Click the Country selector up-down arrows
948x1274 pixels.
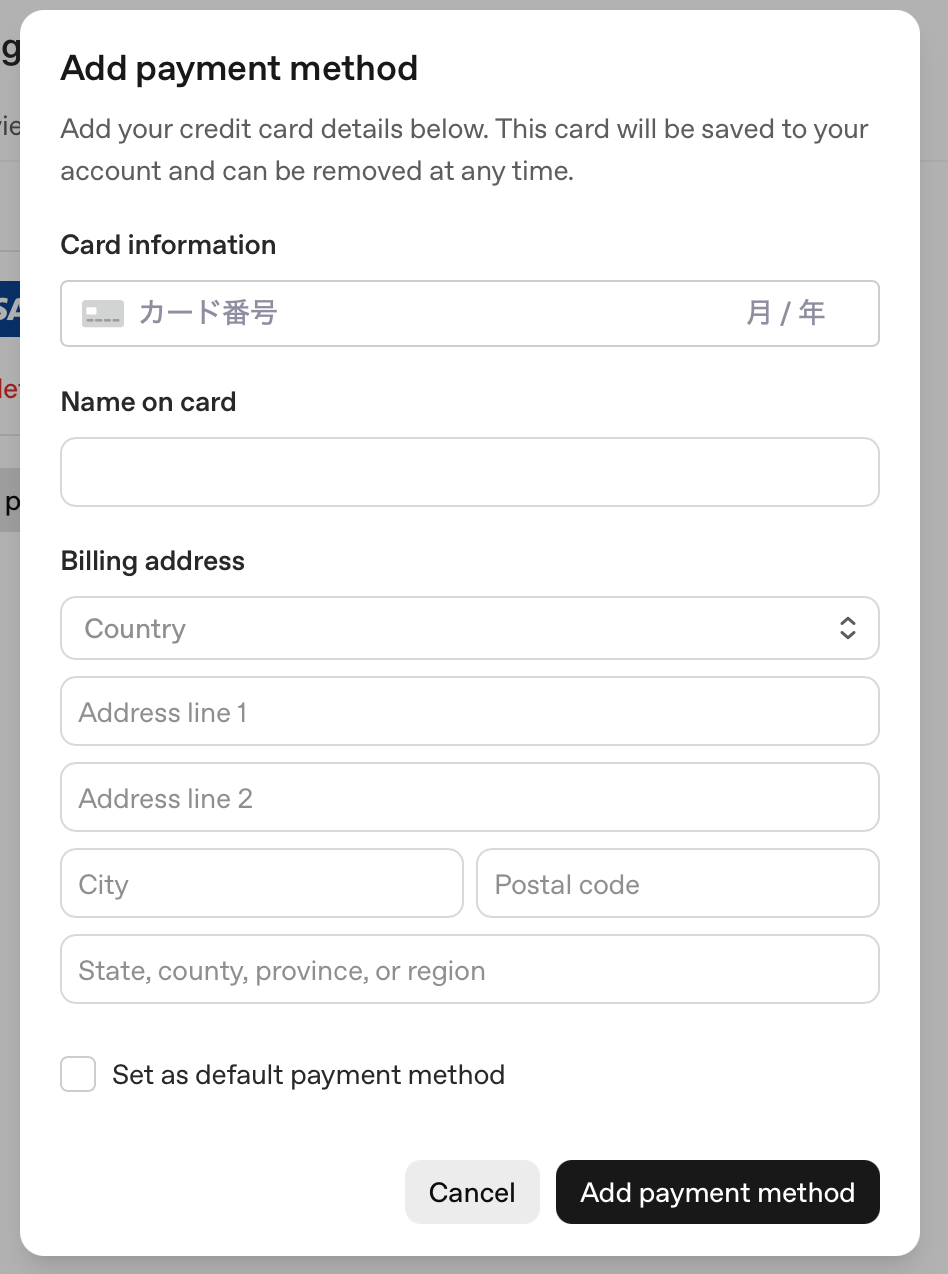click(x=847, y=628)
